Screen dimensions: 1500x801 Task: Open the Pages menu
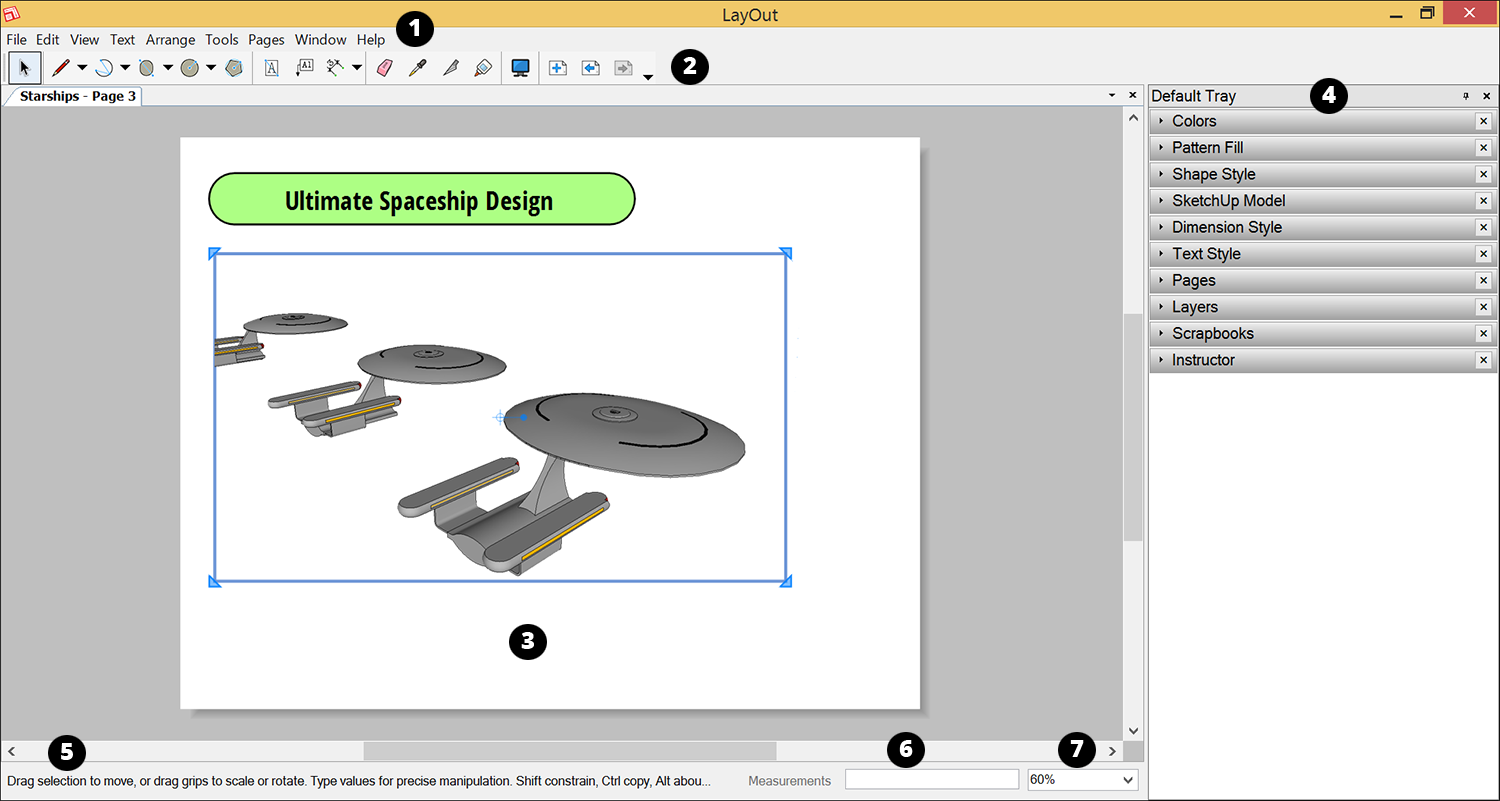pyautogui.click(x=266, y=40)
